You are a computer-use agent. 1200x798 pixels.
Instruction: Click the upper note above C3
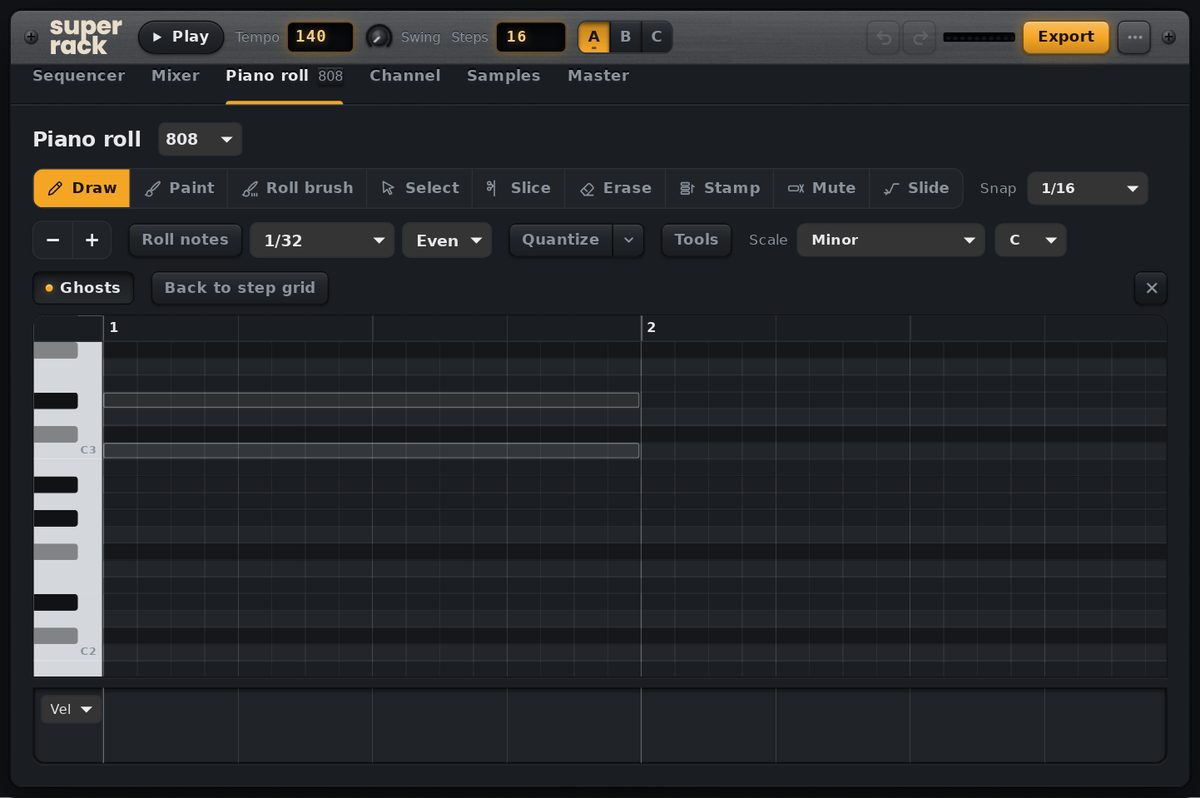coord(371,400)
